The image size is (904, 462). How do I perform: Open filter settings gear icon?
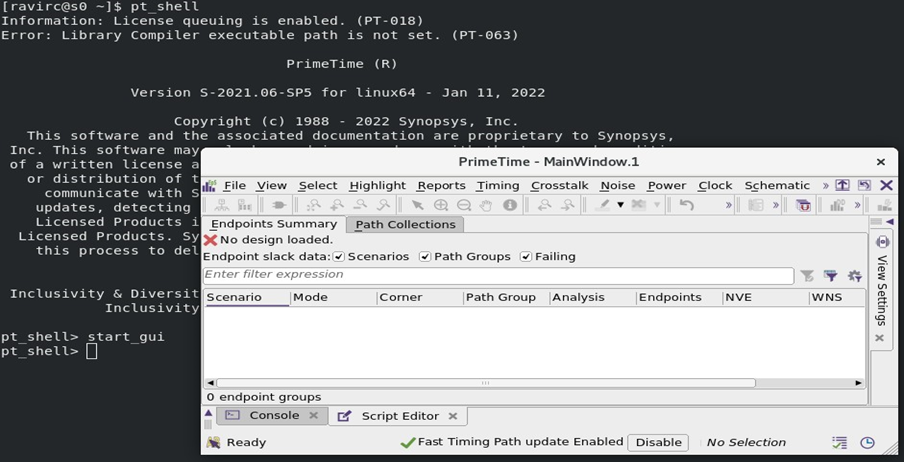(x=854, y=276)
